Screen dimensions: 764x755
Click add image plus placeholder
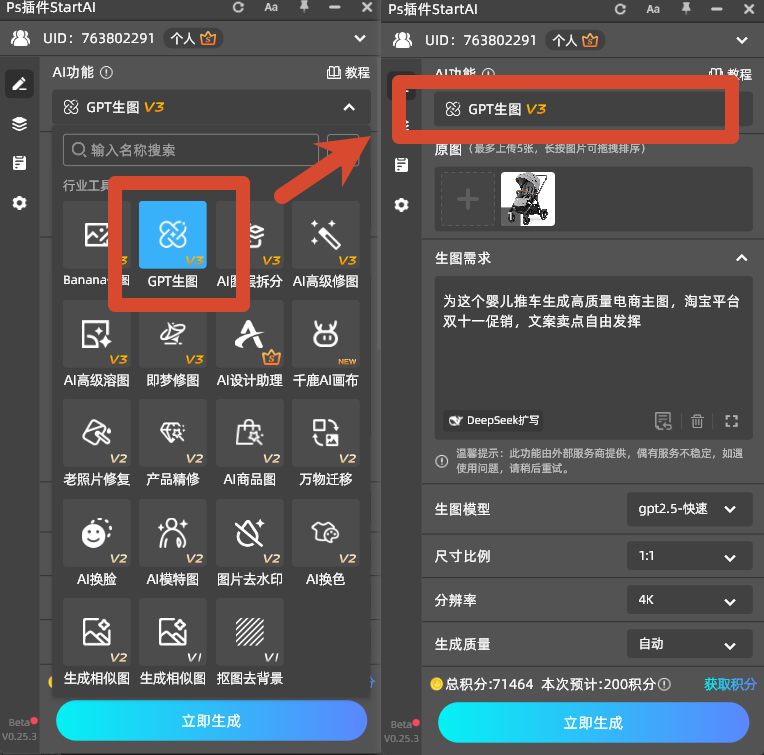[468, 199]
